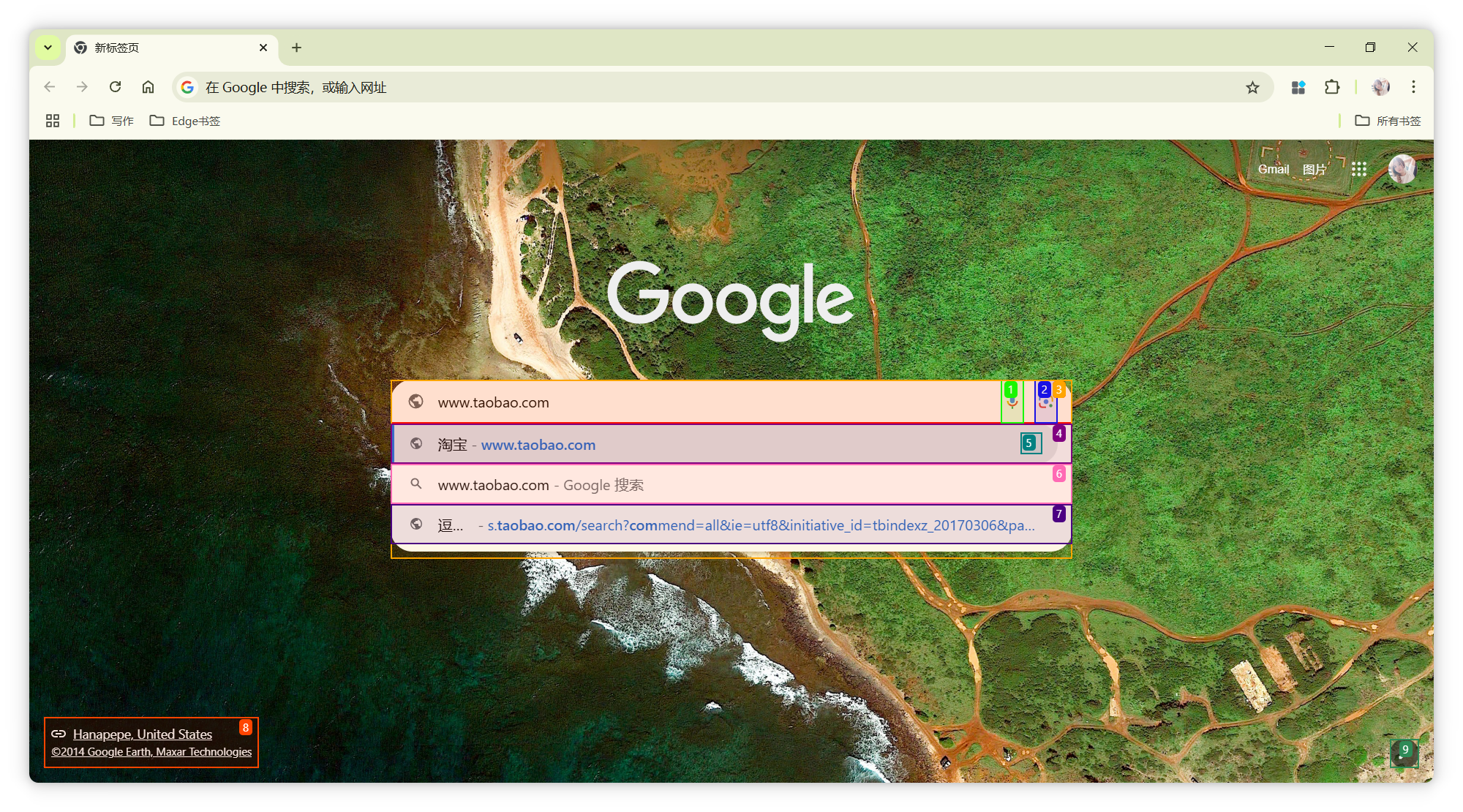Remove the 淘宝 suggestion with its X
This screenshot has width=1463, height=812.
[x=1031, y=443]
